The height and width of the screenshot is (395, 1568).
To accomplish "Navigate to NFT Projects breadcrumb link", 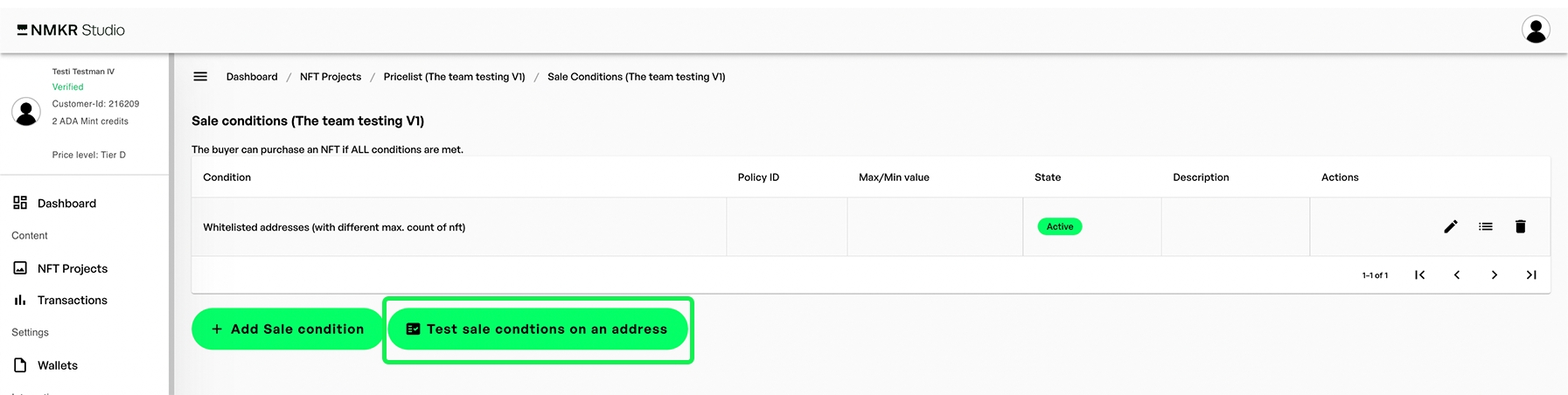I will [331, 77].
